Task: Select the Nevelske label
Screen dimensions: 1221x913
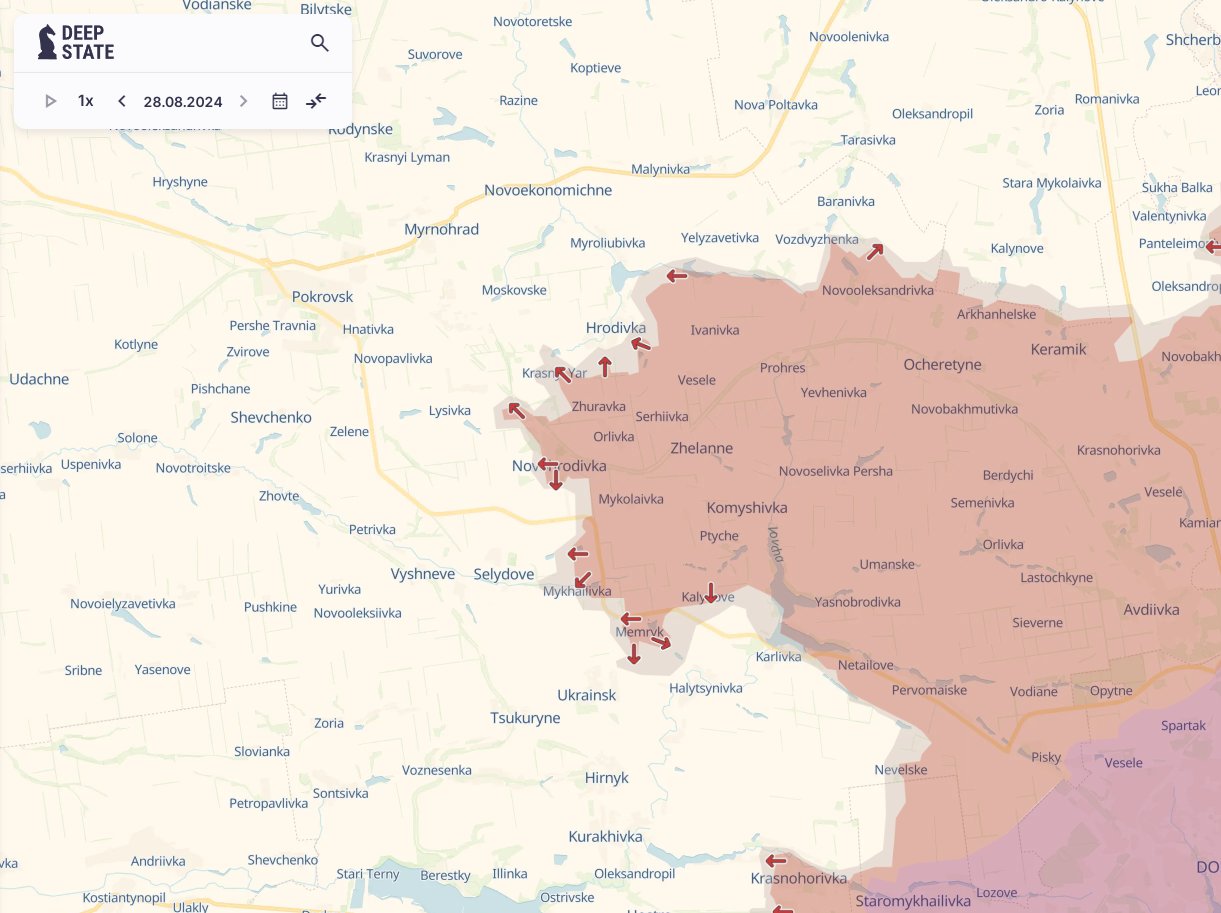Action: tap(901, 770)
